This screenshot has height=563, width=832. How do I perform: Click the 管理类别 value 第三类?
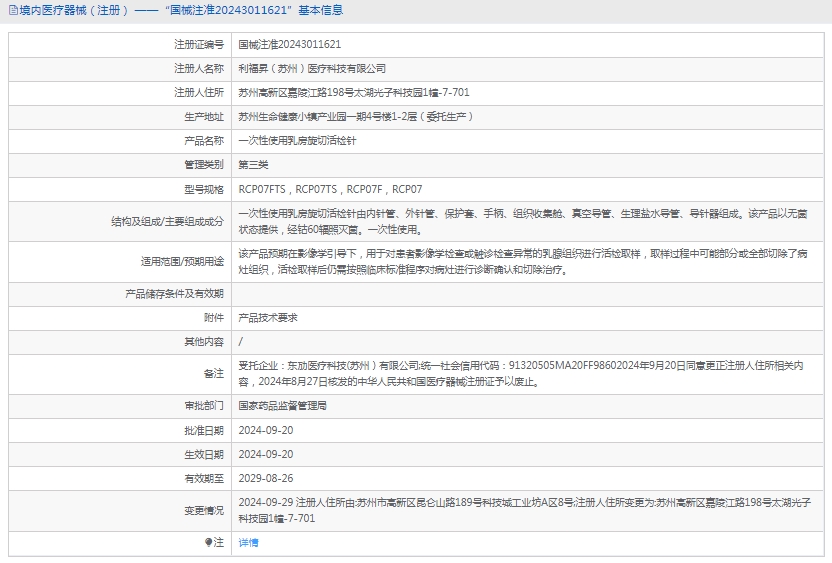[253, 165]
